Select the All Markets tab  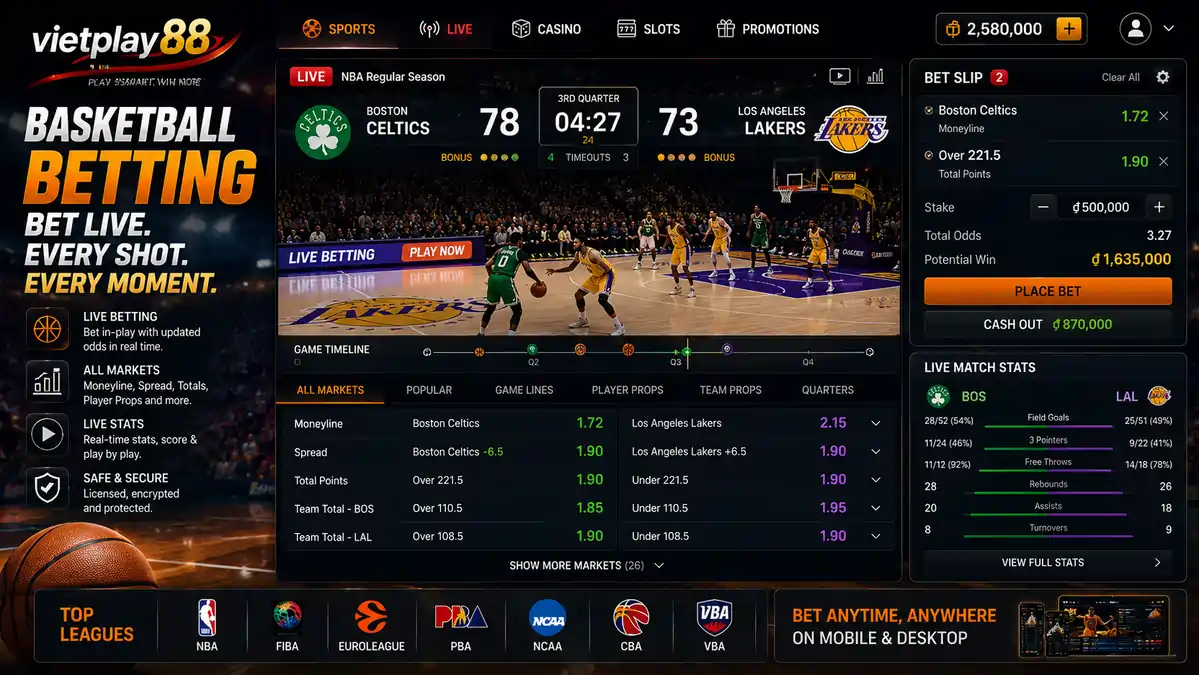(x=330, y=390)
